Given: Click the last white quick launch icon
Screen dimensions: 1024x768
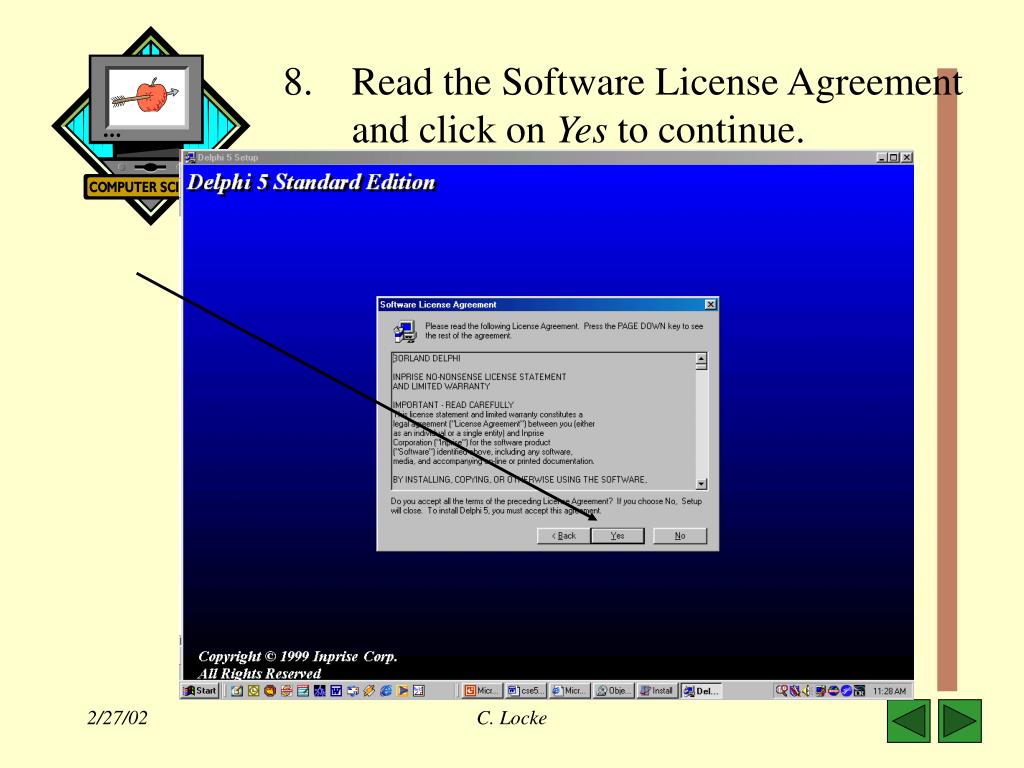Looking at the screenshot, I should 419,690.
